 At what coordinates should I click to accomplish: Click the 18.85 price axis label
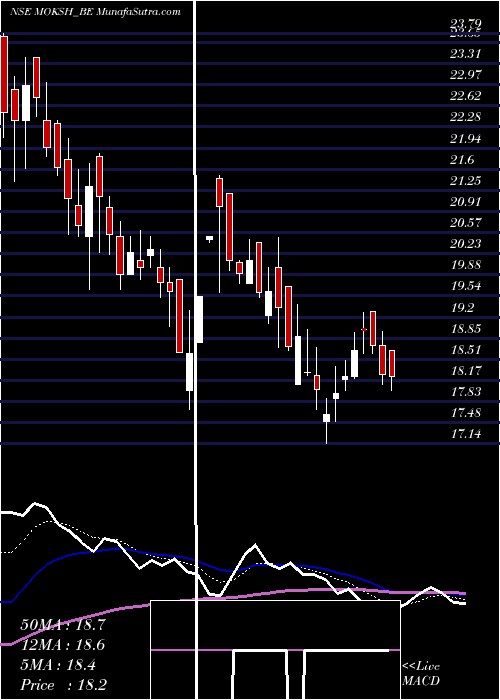pyautogui.click(x=466, y=329)
